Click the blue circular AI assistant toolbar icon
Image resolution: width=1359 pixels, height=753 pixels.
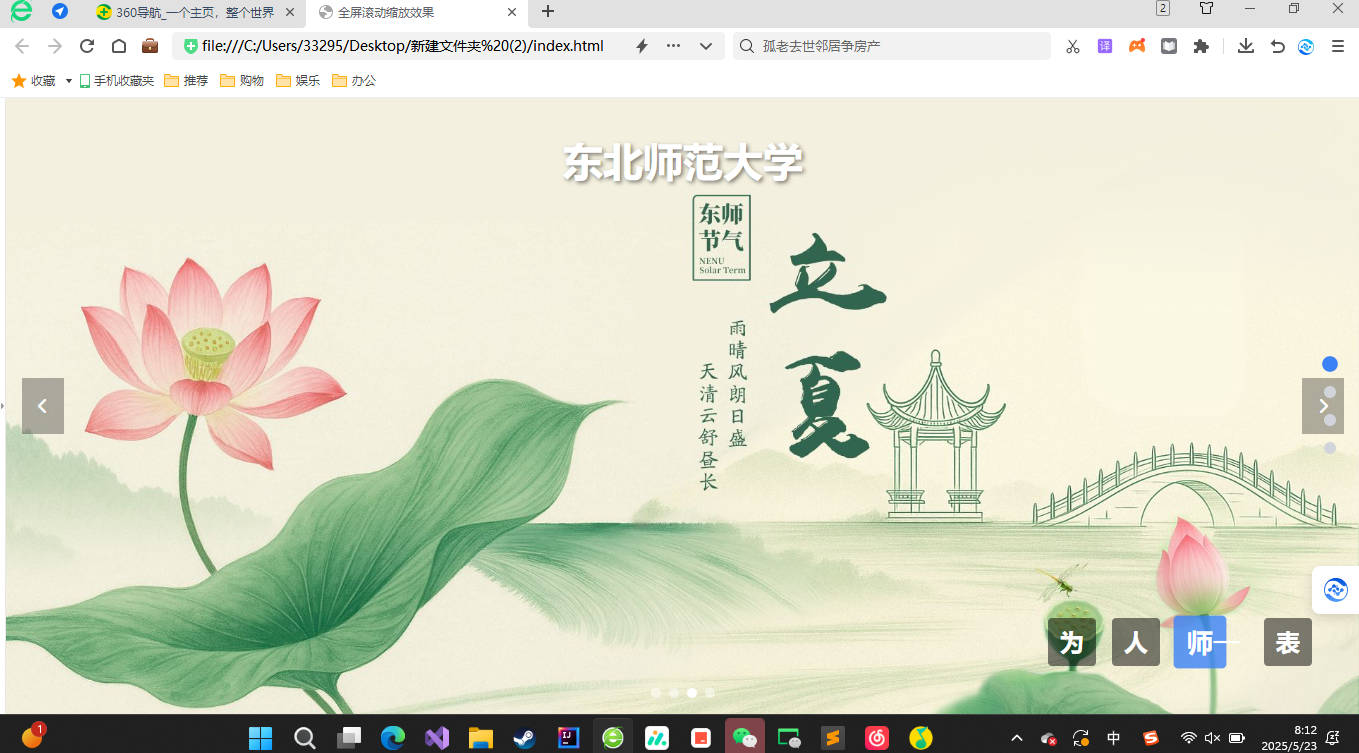coord(1306,46)
